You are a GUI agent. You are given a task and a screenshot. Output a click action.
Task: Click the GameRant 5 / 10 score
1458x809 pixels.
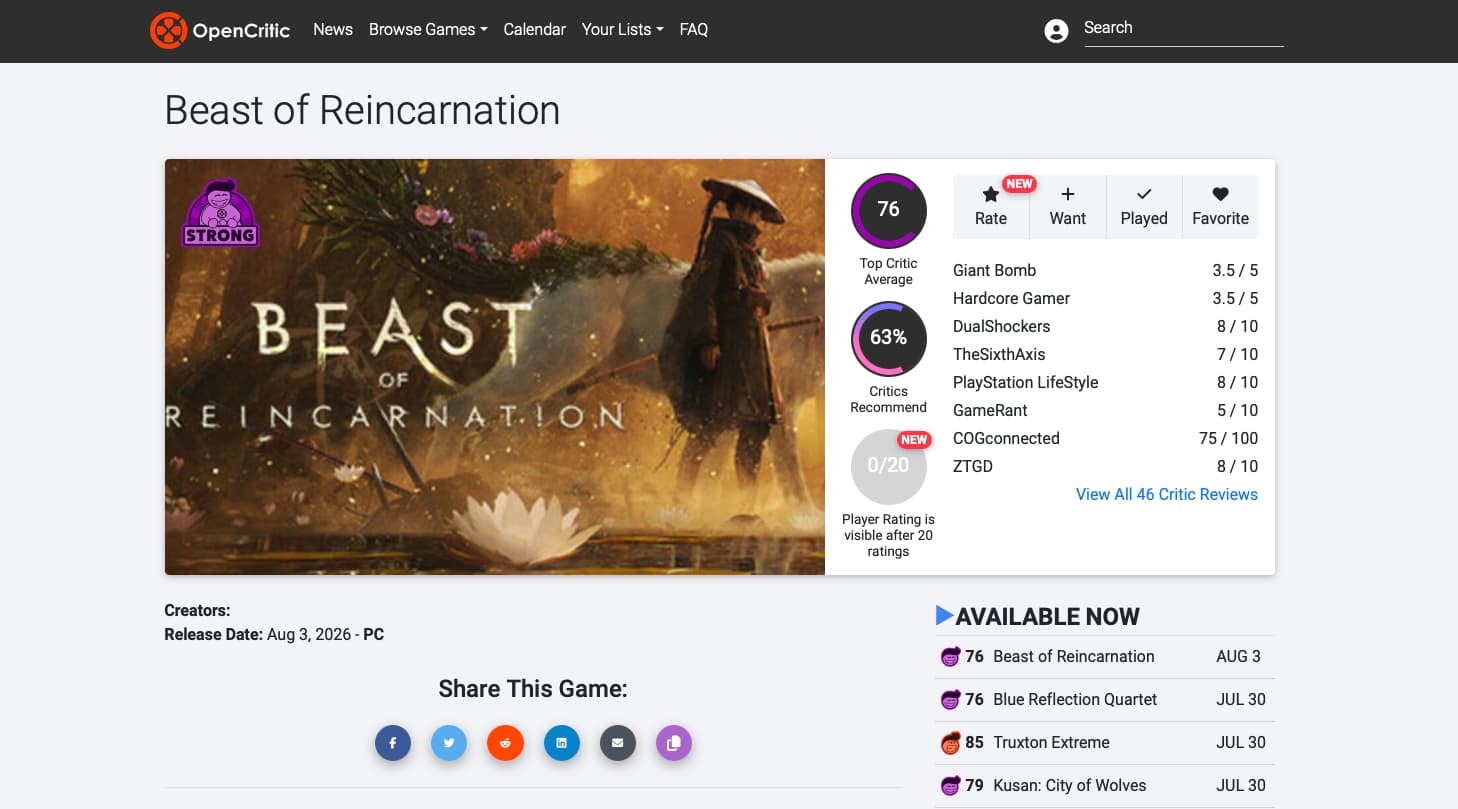(1237, 410)
